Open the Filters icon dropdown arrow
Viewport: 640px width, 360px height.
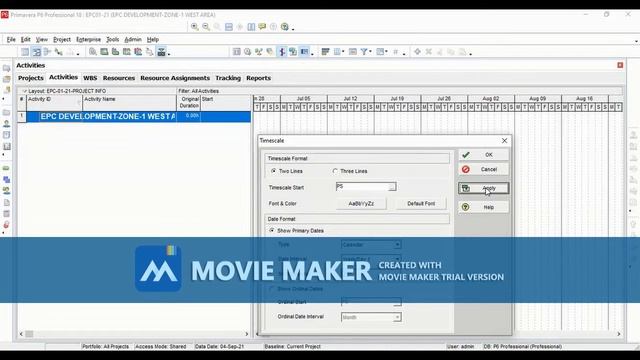370,52
